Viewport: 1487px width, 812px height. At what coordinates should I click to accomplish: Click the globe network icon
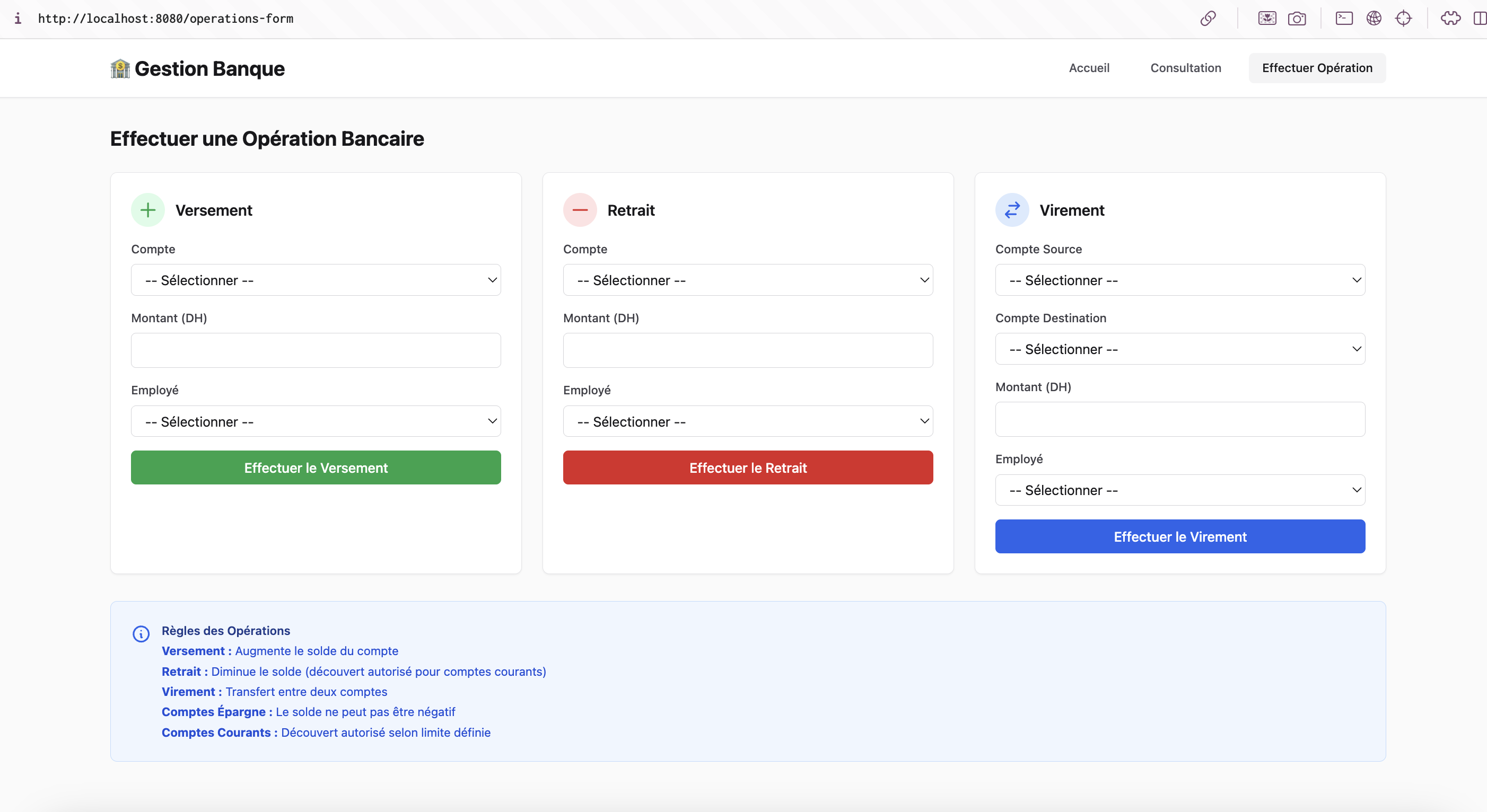point(1374,19)
